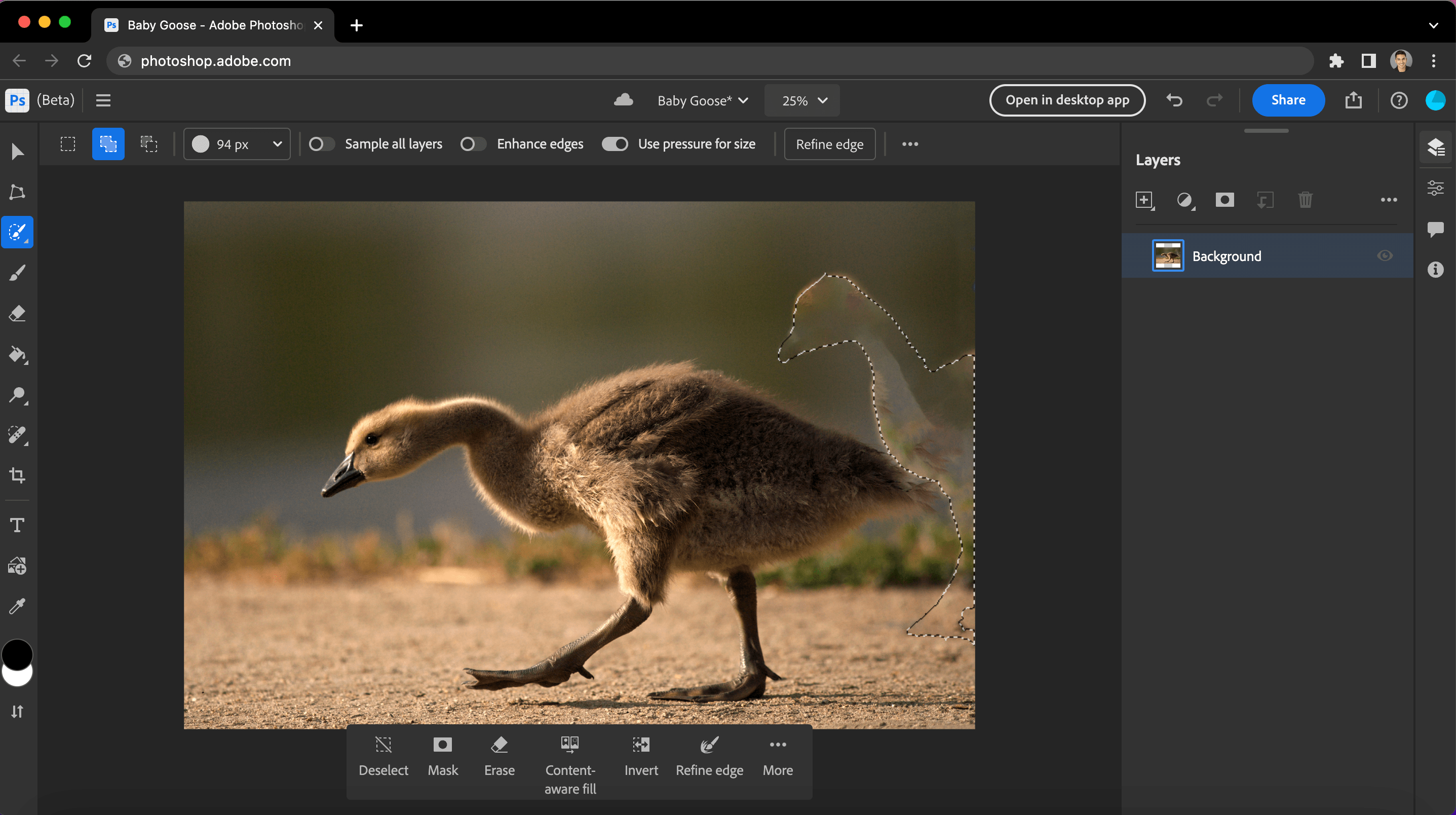The image size is (1456, 815).
Task: Turn on Enhance edges toggle
Action: (473, 144)
